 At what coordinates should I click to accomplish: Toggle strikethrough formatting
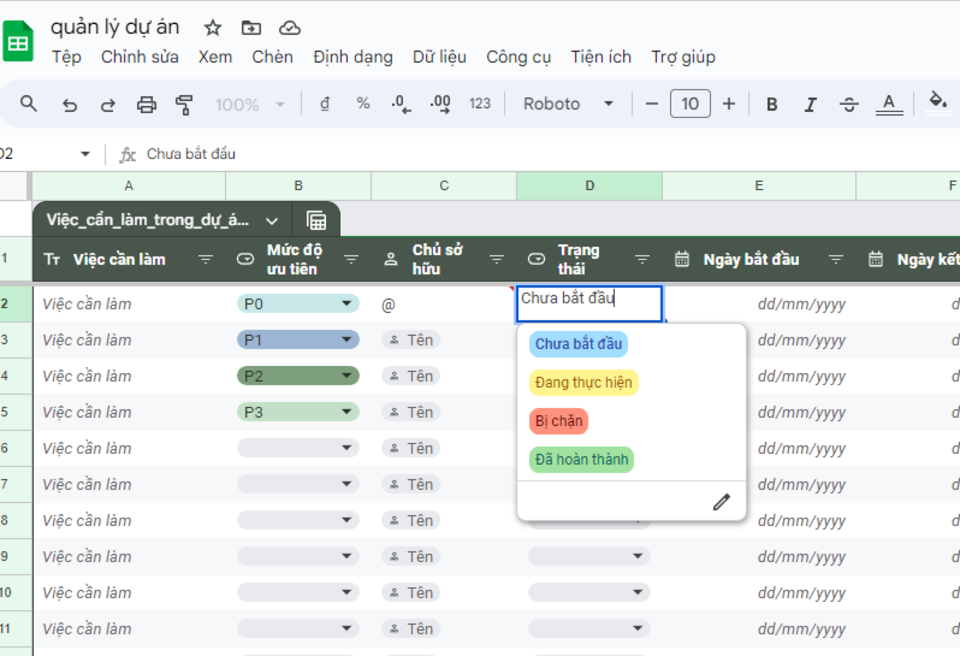click(x=849, y=104)
